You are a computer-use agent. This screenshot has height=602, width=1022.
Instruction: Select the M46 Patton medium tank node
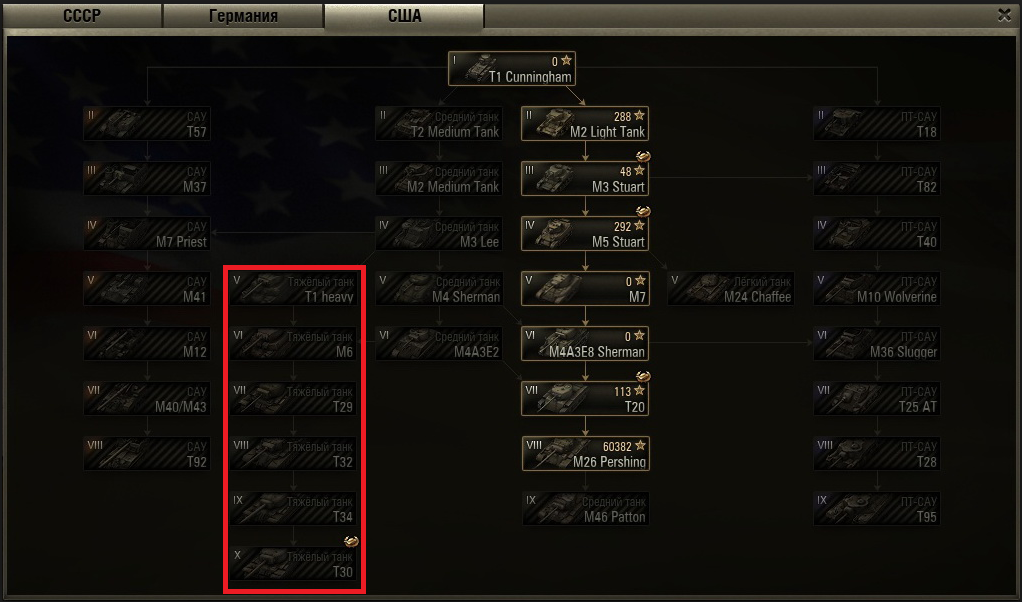point(585,509)
